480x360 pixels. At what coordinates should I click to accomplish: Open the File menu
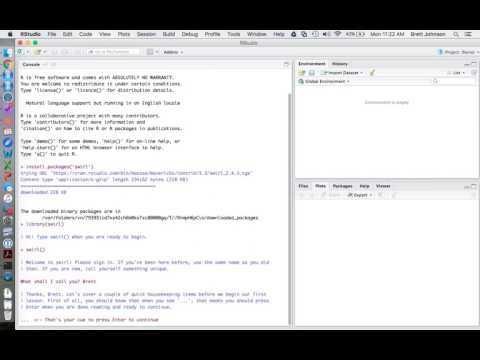coord(52,34)
